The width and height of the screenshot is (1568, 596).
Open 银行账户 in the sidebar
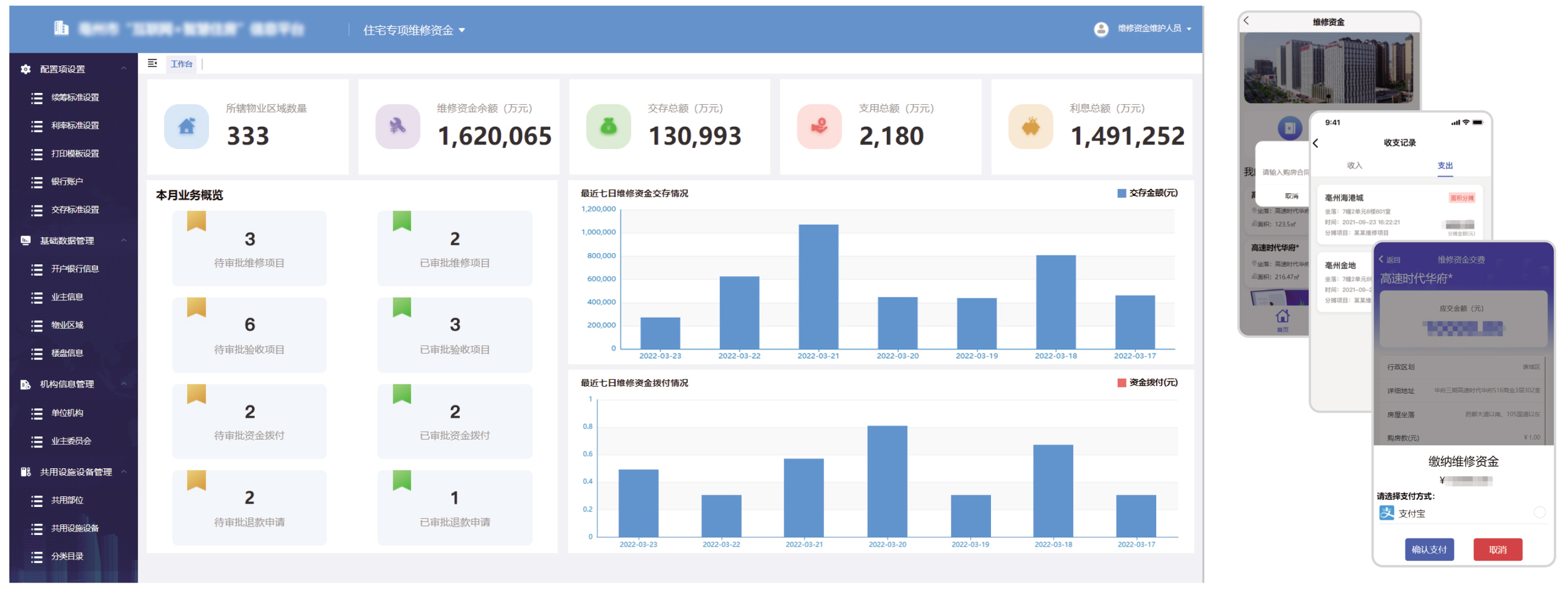coord(67,181)
